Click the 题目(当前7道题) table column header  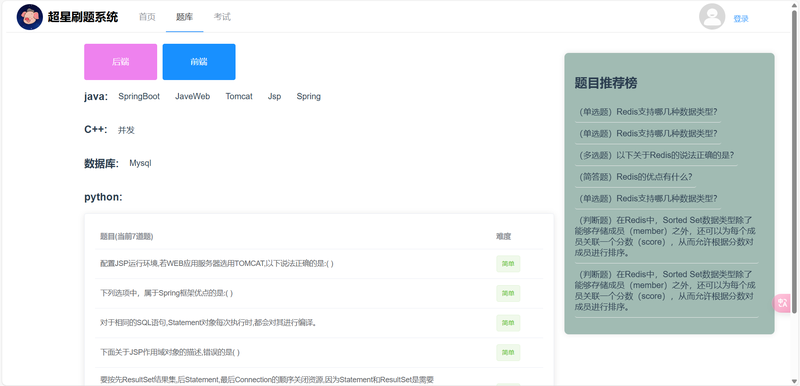point(127,237)
